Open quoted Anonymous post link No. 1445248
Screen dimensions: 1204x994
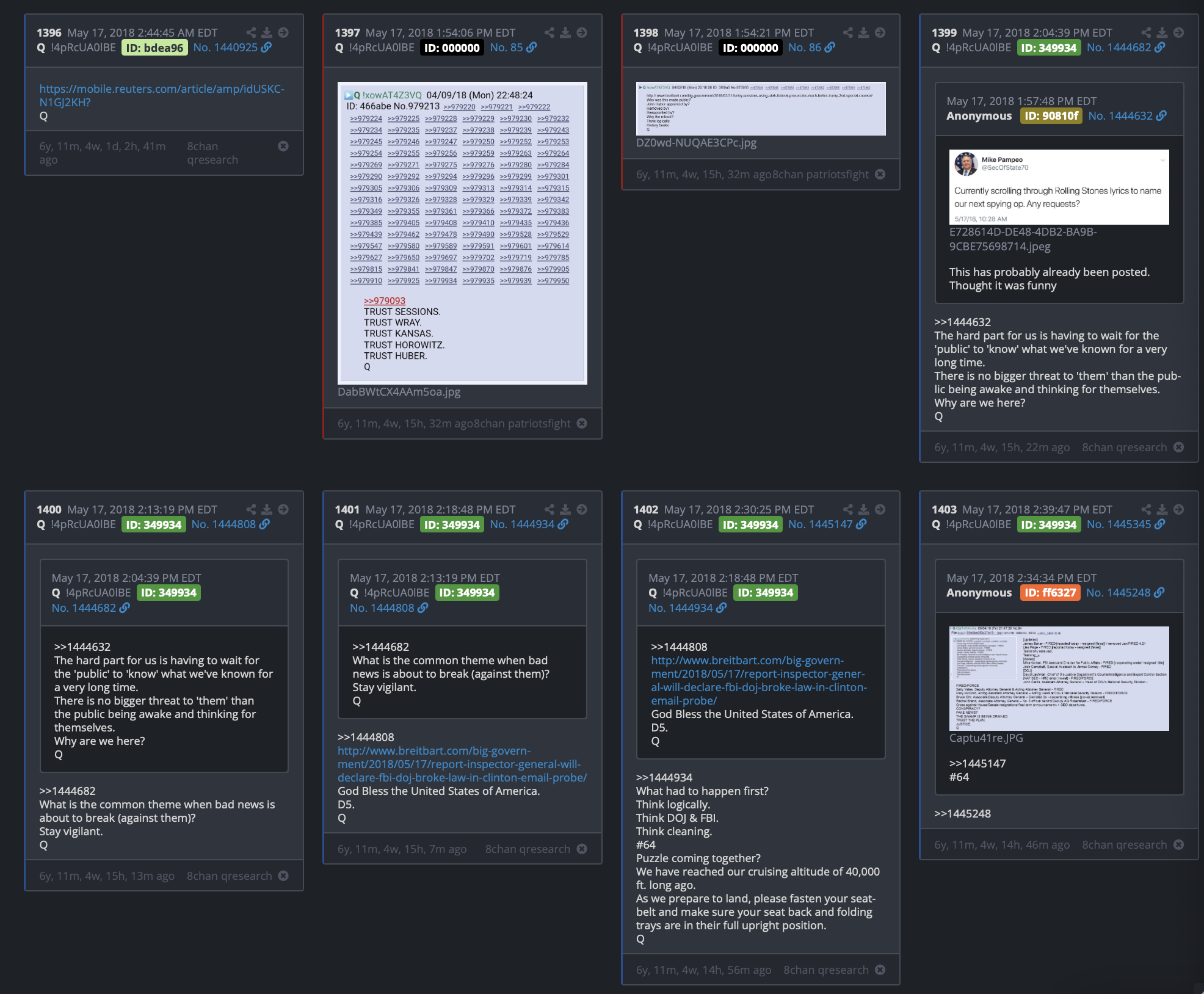(1125, 593)
